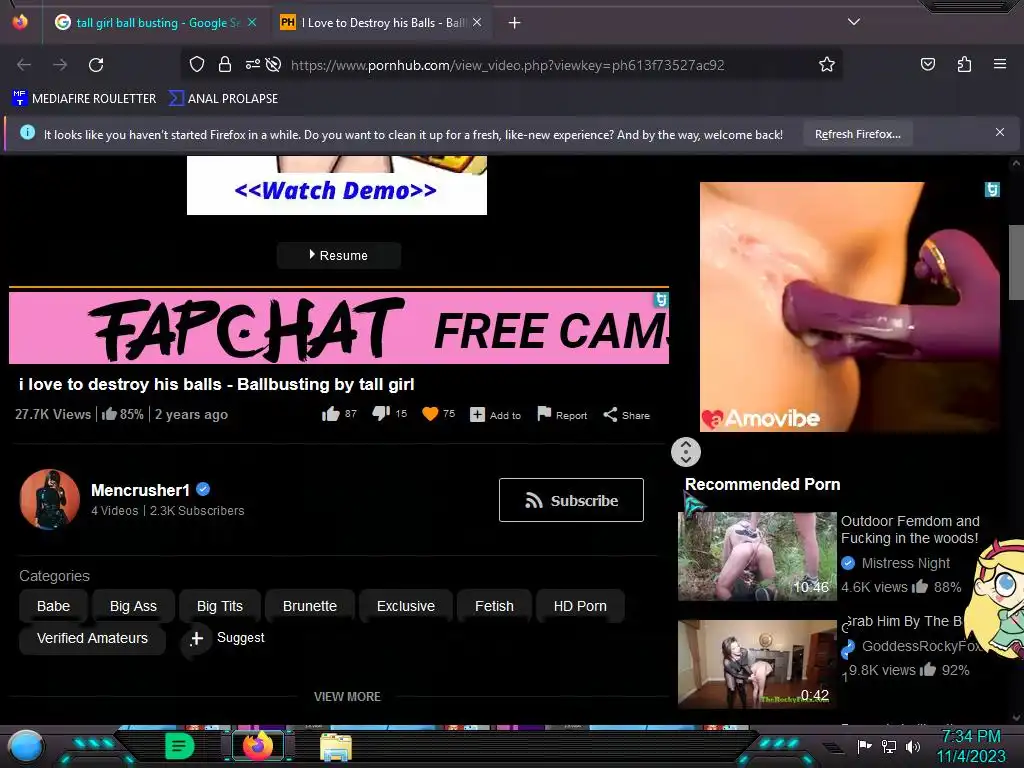This screenshot has width=1024, height=768.
Task: Click the Action Center flag tray icon
Action: (x=865, y=746)
